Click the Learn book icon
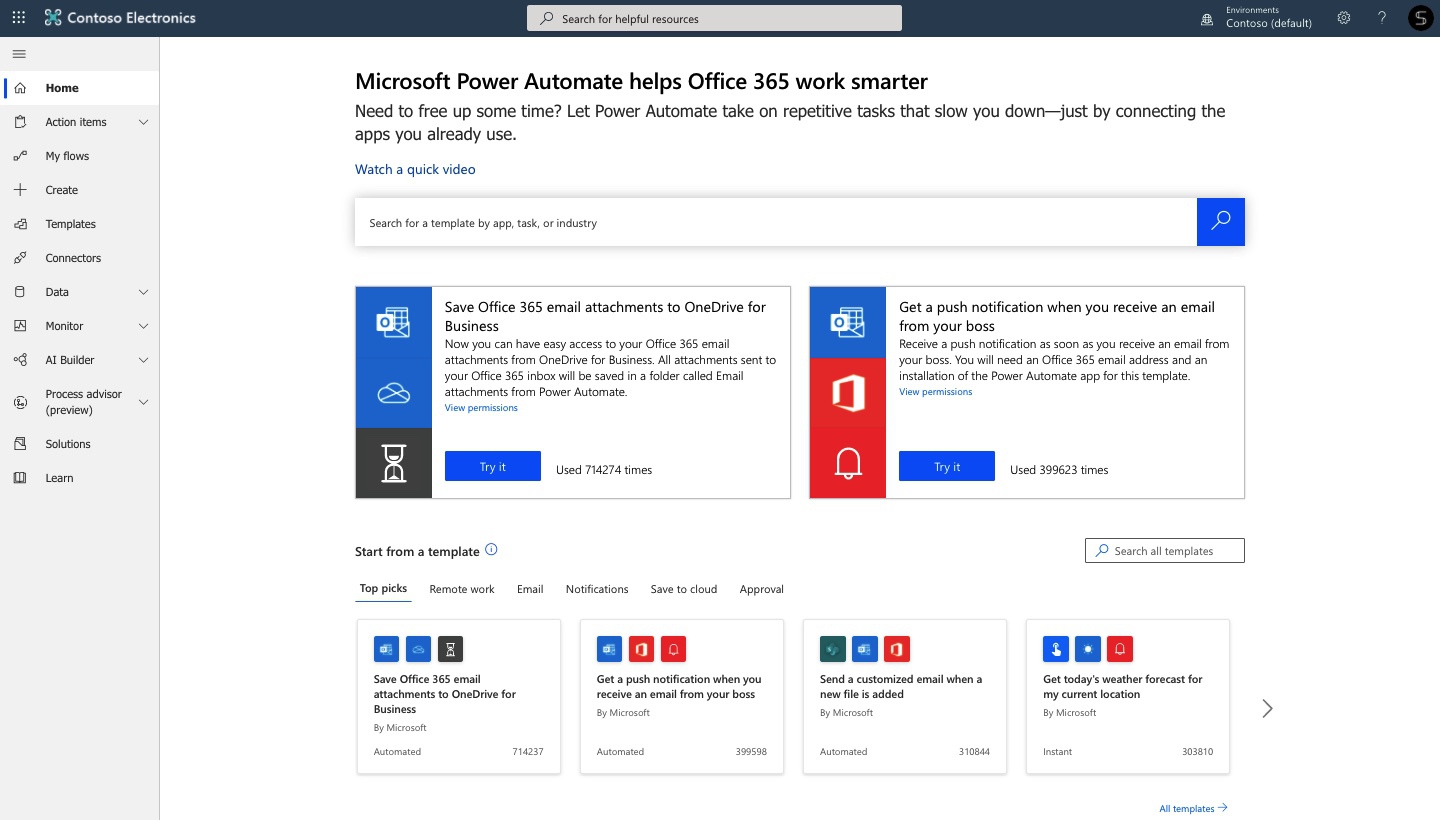 point(20,478)
